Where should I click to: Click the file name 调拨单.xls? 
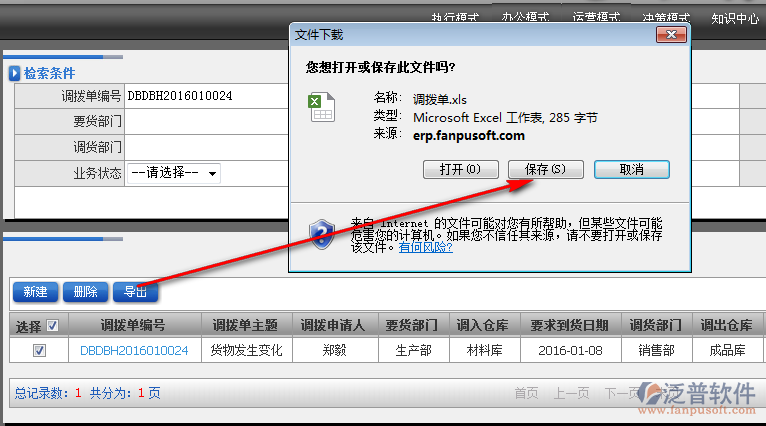coord(440,100)
